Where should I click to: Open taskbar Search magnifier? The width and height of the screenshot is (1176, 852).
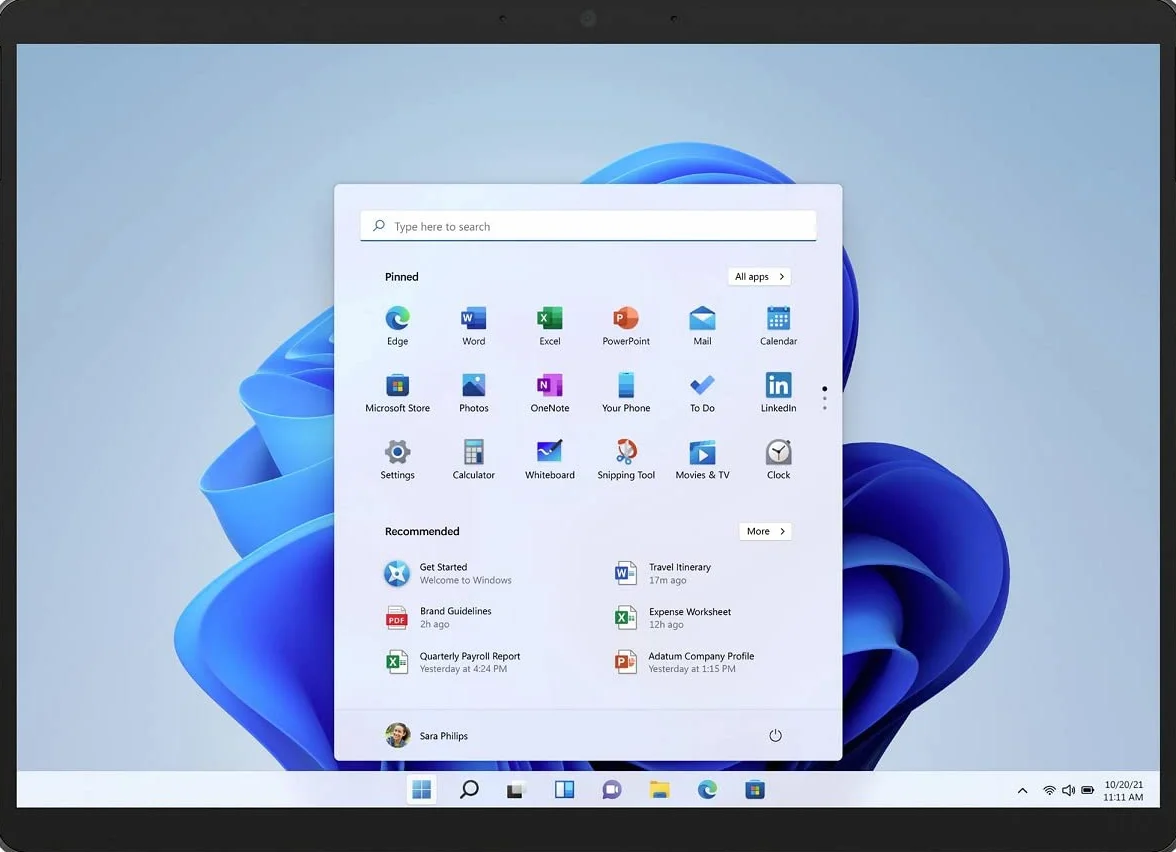pos(469,789)
